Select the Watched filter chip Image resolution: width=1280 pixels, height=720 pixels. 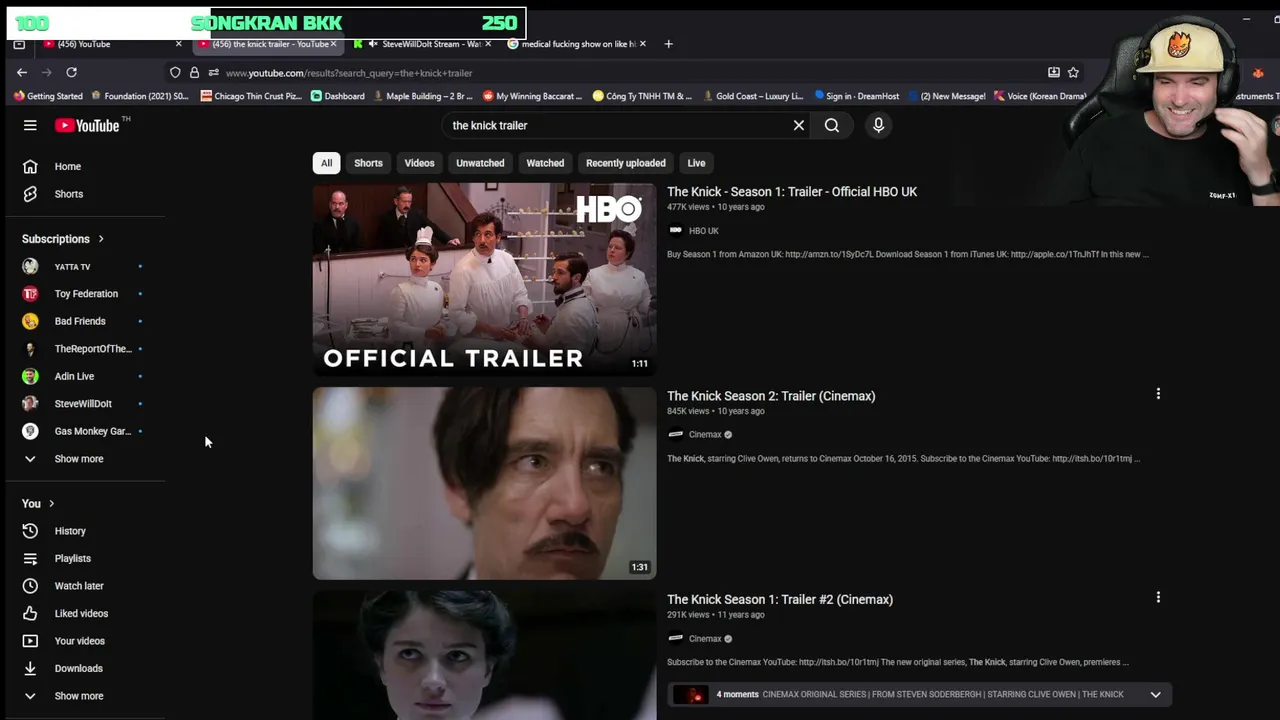coord(545,163)
